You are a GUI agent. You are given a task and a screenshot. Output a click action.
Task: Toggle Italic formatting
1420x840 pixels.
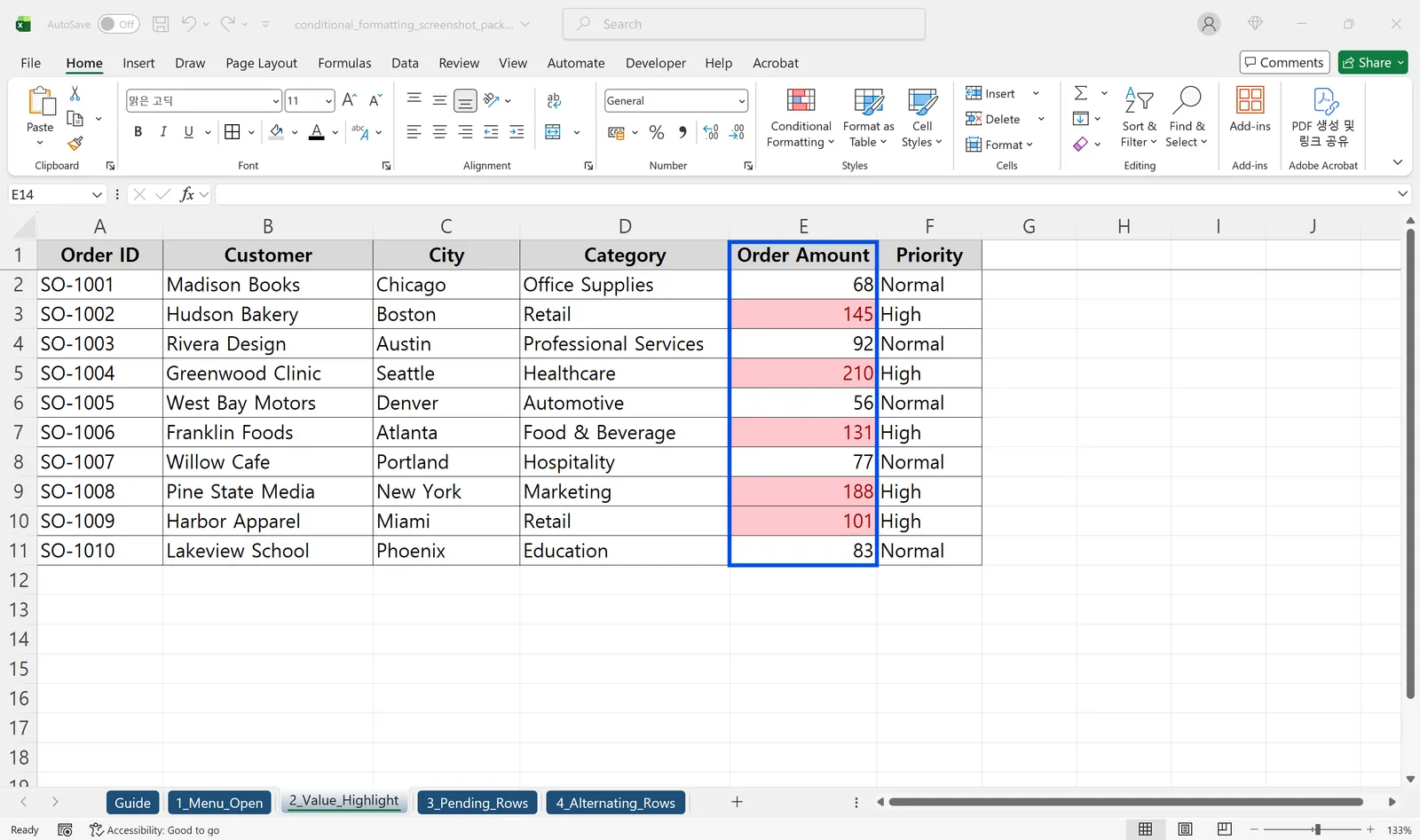pos(163,132)
